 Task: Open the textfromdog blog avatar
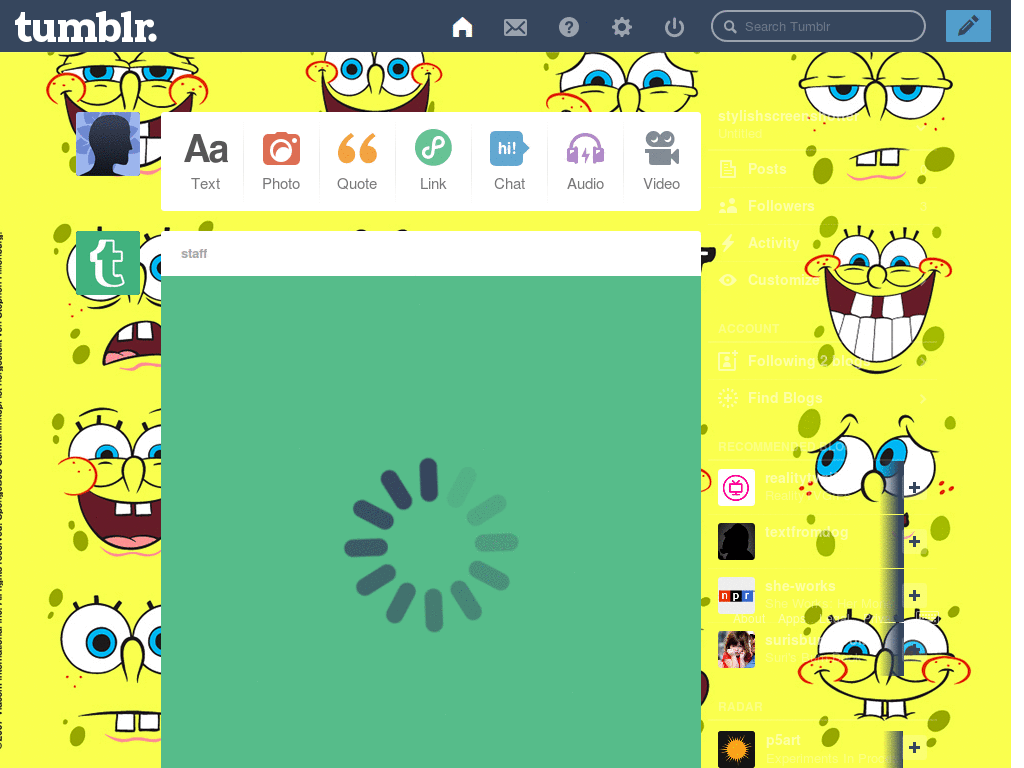click(736, 541)
